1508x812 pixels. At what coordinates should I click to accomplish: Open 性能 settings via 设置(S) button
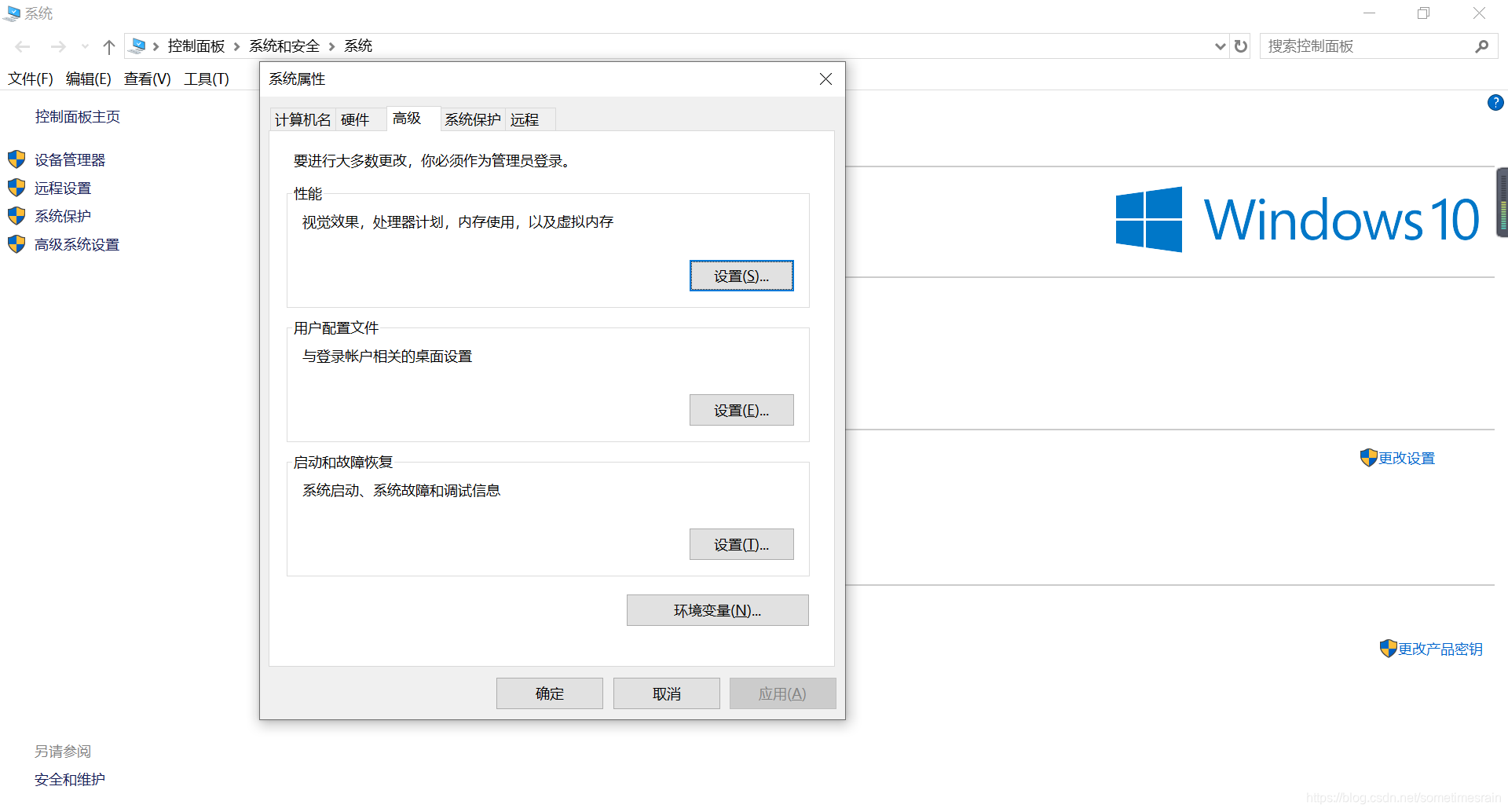coord(741,276)
